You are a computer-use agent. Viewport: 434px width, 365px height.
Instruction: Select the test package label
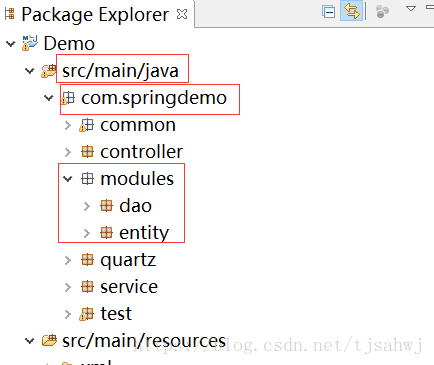(x=116, y=314)
